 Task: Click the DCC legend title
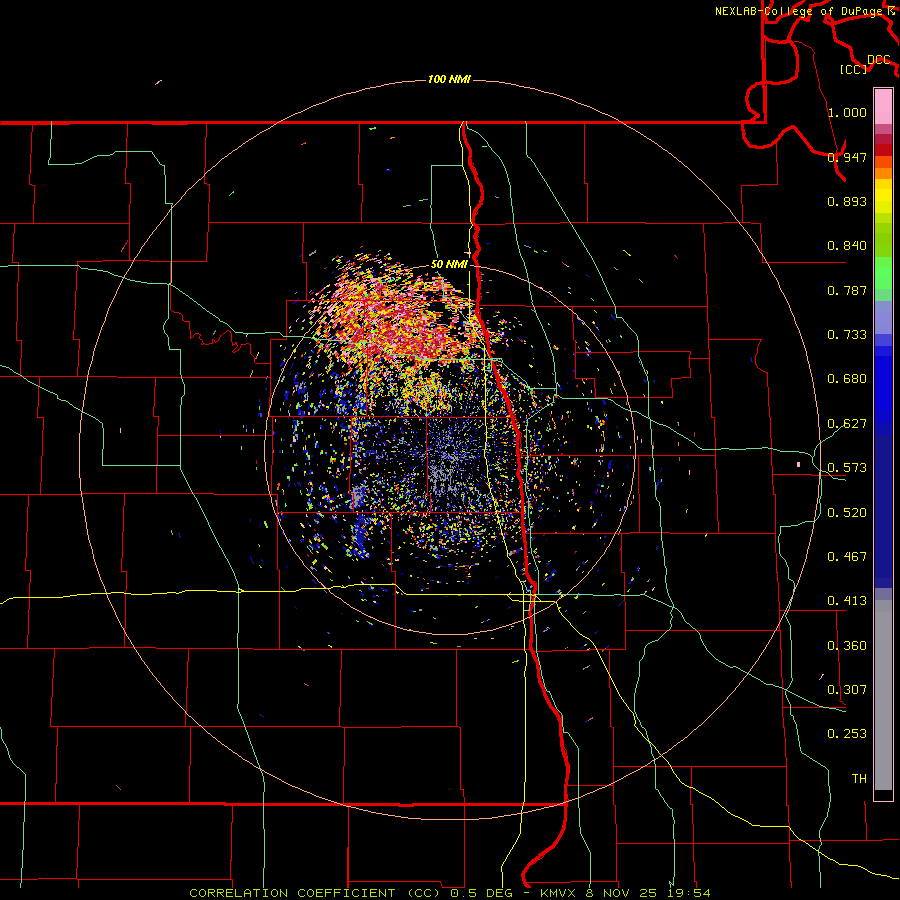[878, 60]
